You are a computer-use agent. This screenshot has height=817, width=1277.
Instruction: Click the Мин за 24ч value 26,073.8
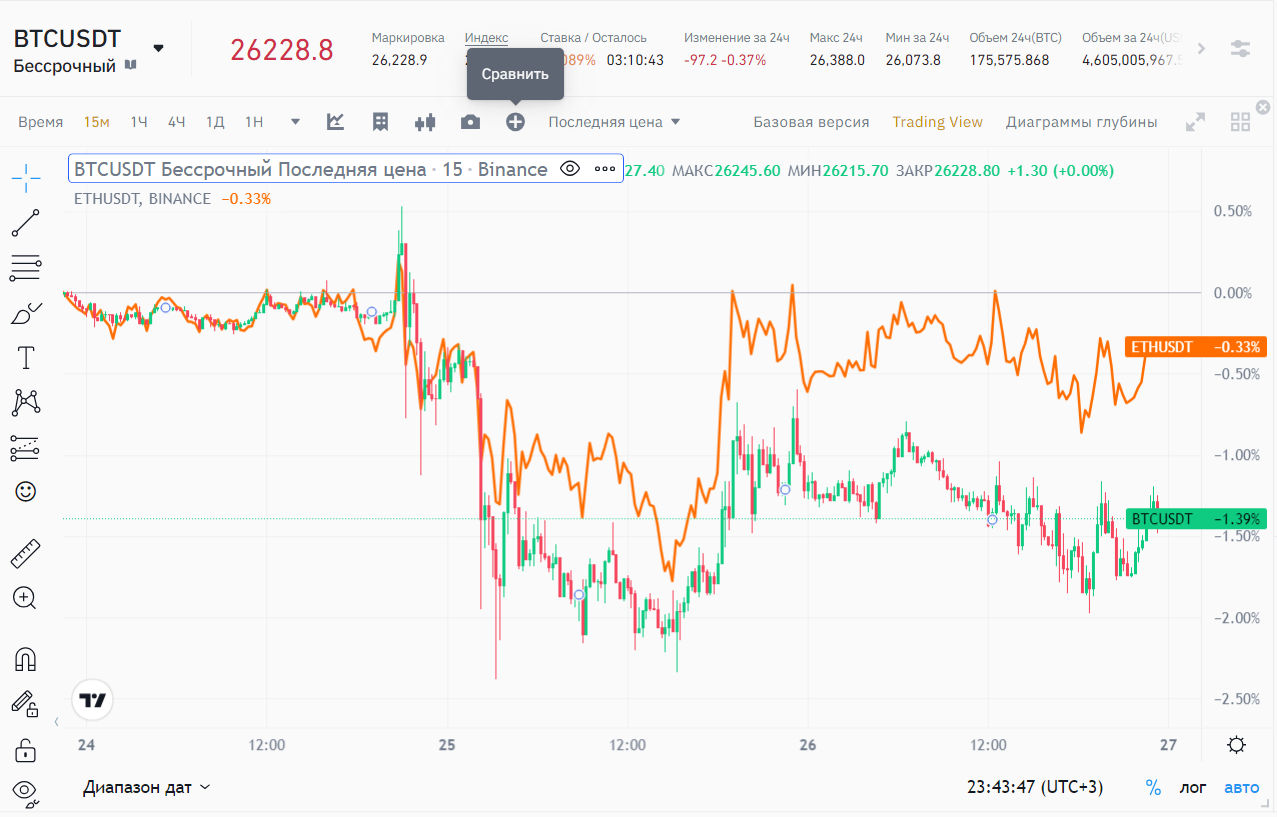tap(913, 60)
